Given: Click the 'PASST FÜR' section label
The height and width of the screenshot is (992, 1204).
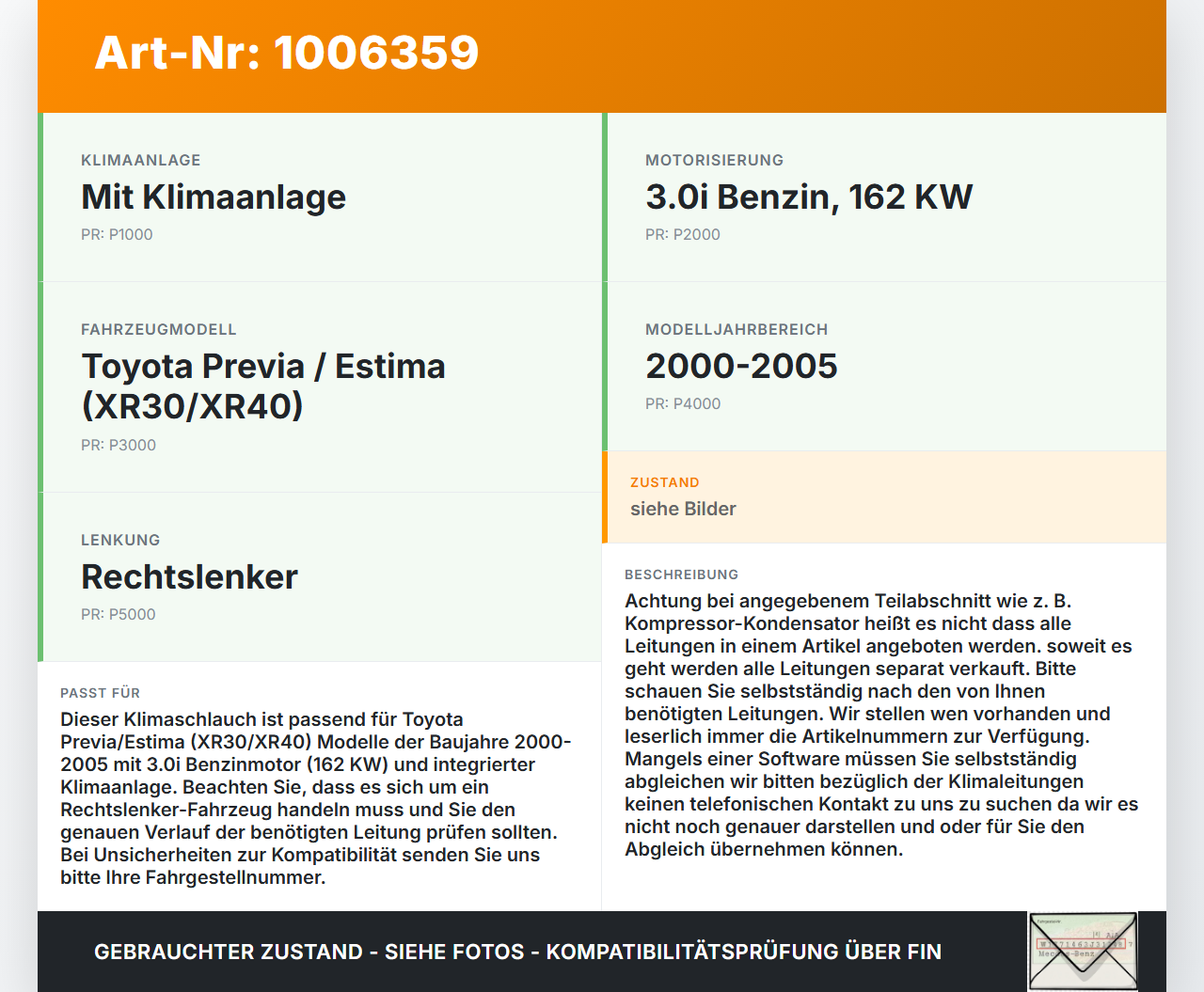Looking at the screenshot, I should [100, 693].
